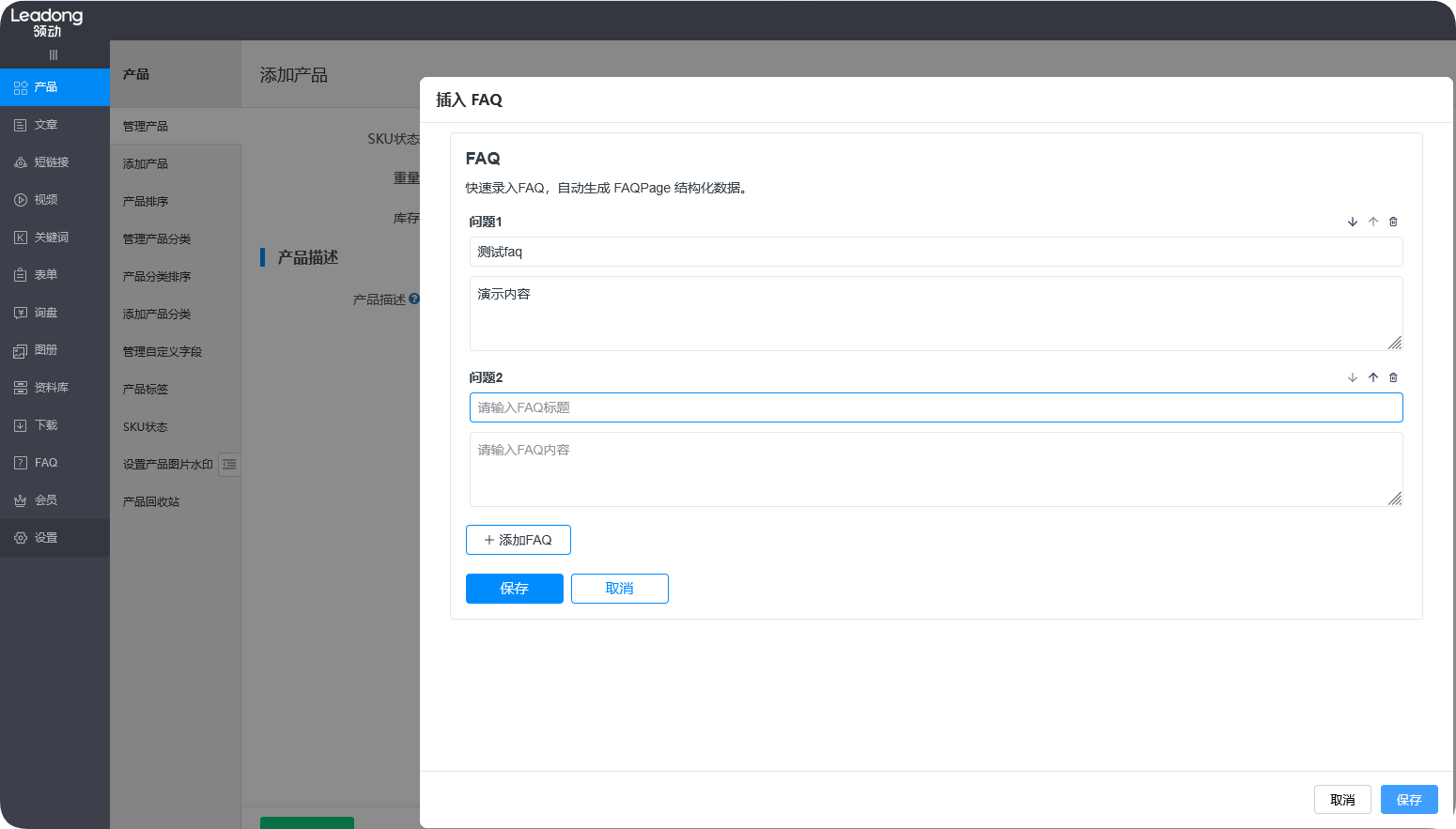
Task: Click the blue 保存 button under 添加FAQ
Action: coord(515,589)
